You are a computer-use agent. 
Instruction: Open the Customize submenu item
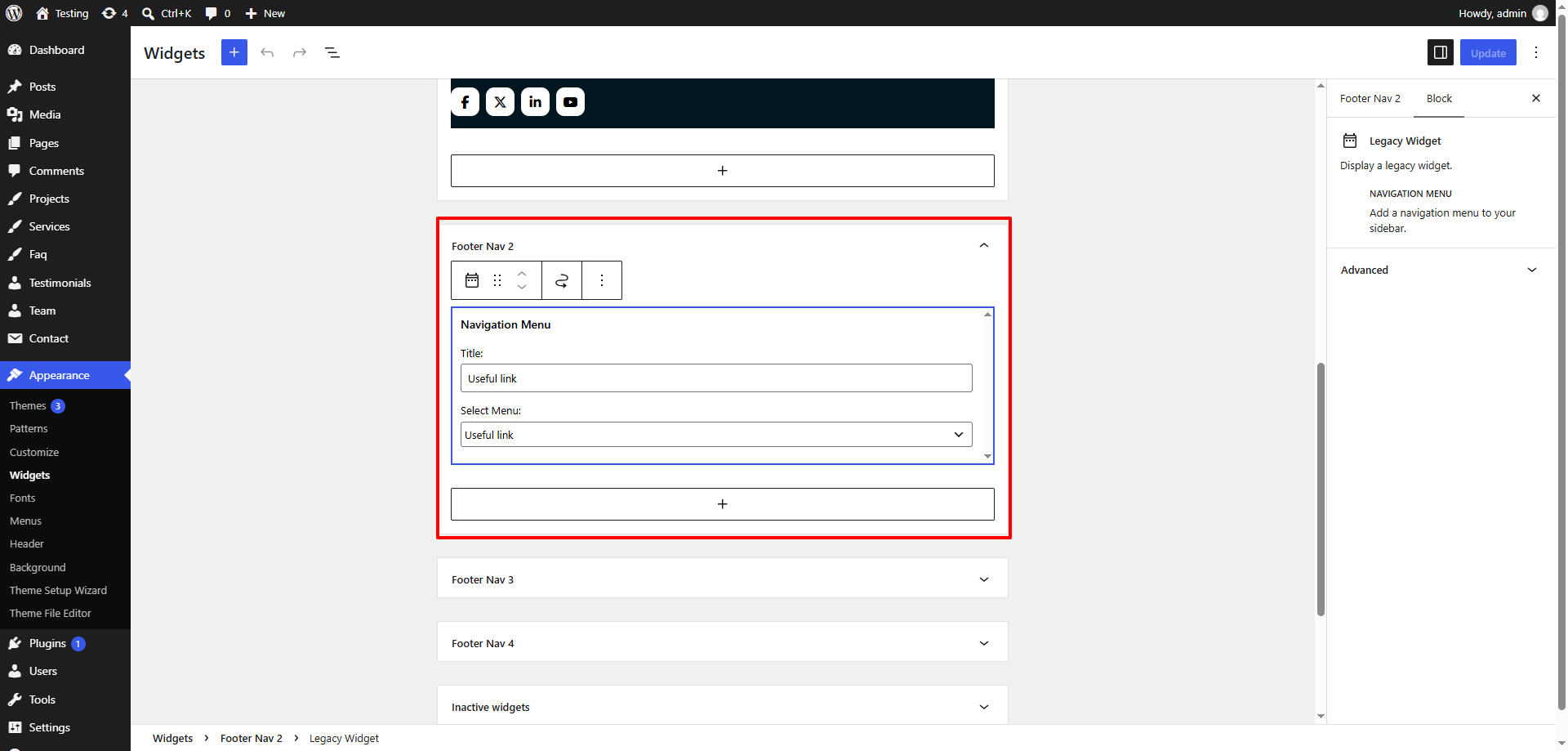(x=34, y=452)
